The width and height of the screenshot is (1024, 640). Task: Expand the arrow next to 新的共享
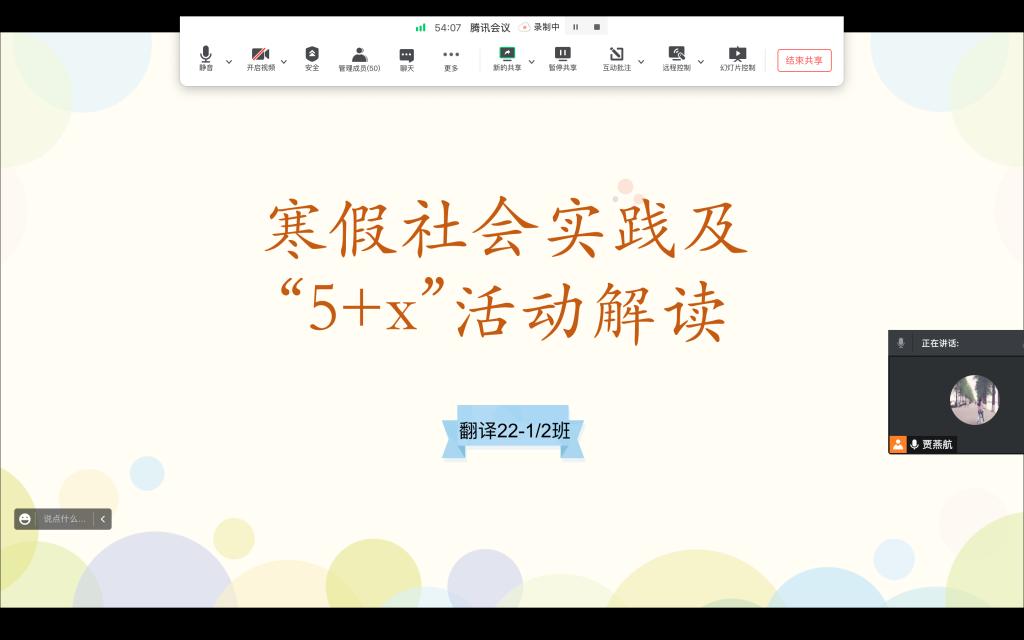coord(531,61)
